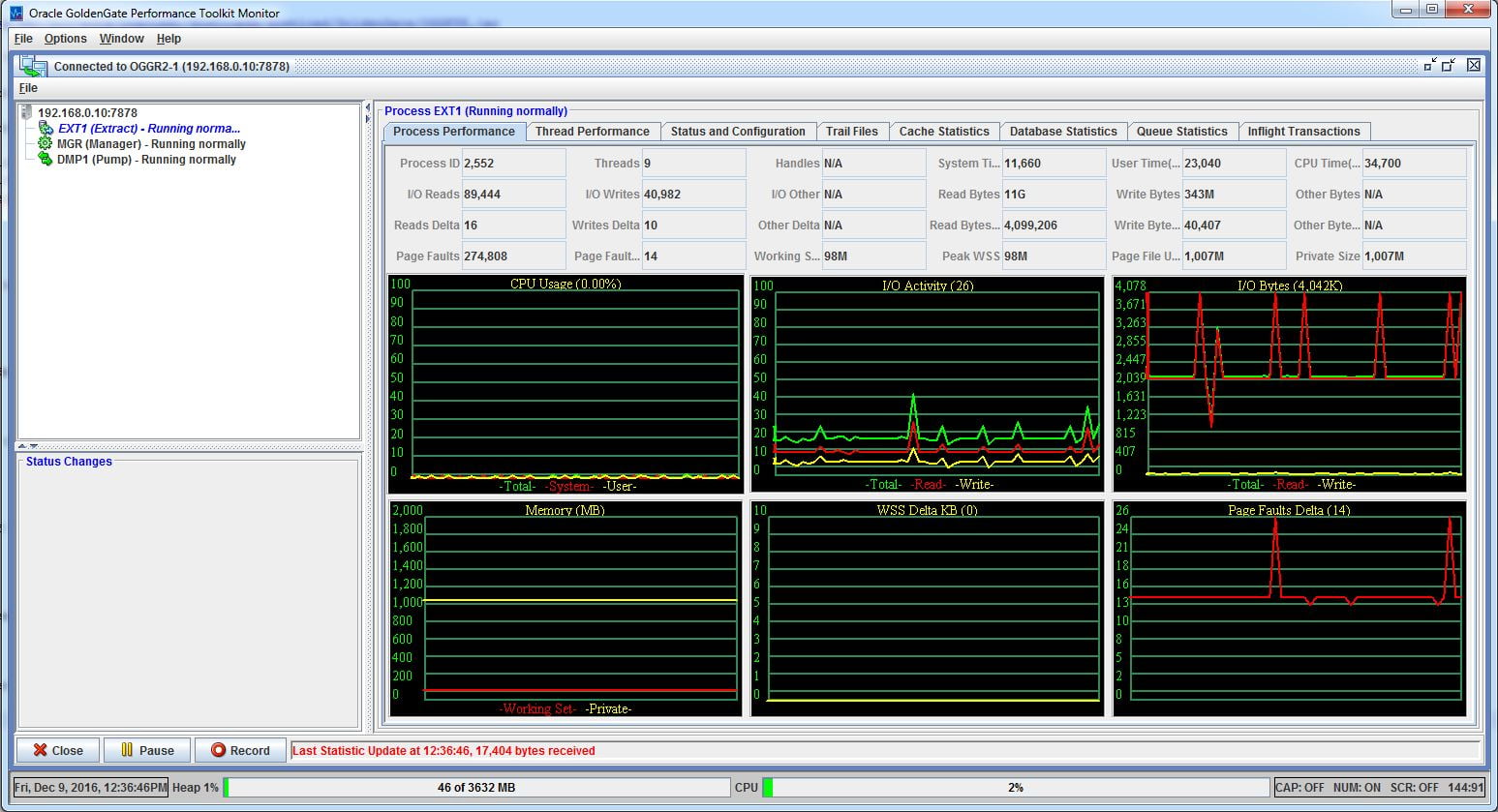Viewport: 1498px width, 812px height.
Task: Click the I/O Bytes graph
Action: tap(1290, 384)
